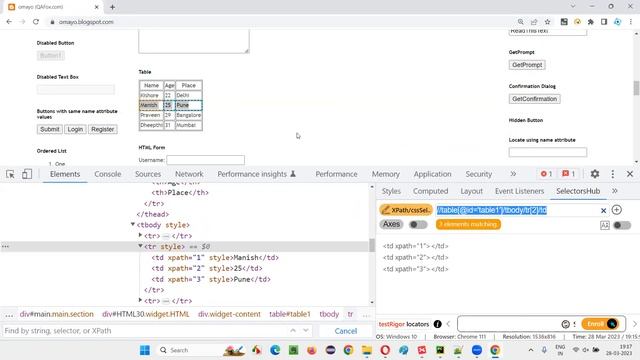Click the SelectorsHub extension icon in toolbar
640x360 pixels.
618,22
